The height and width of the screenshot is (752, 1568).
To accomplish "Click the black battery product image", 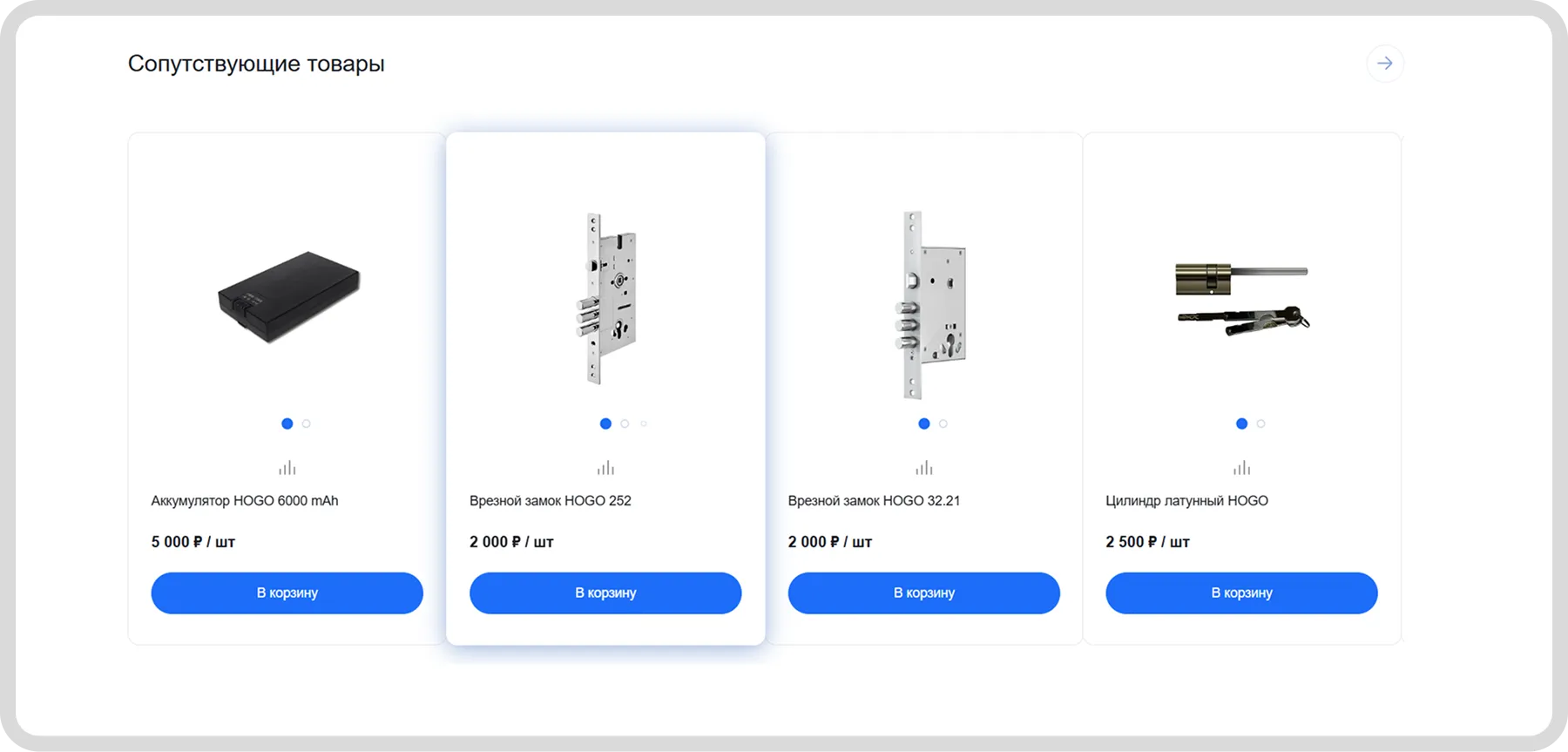I will [x=288, y=296].
